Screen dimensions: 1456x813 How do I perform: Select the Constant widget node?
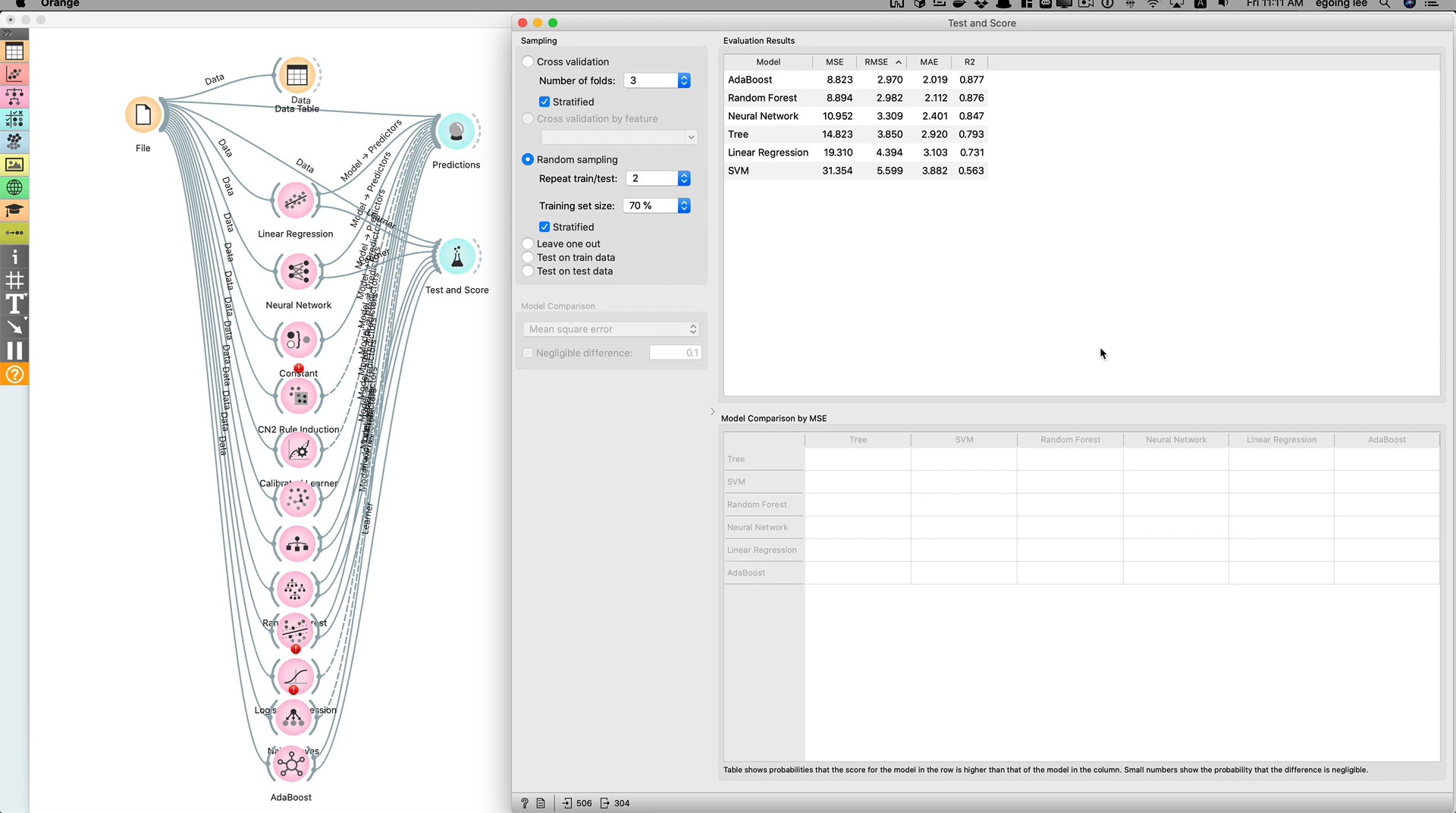tap(298, 340)
